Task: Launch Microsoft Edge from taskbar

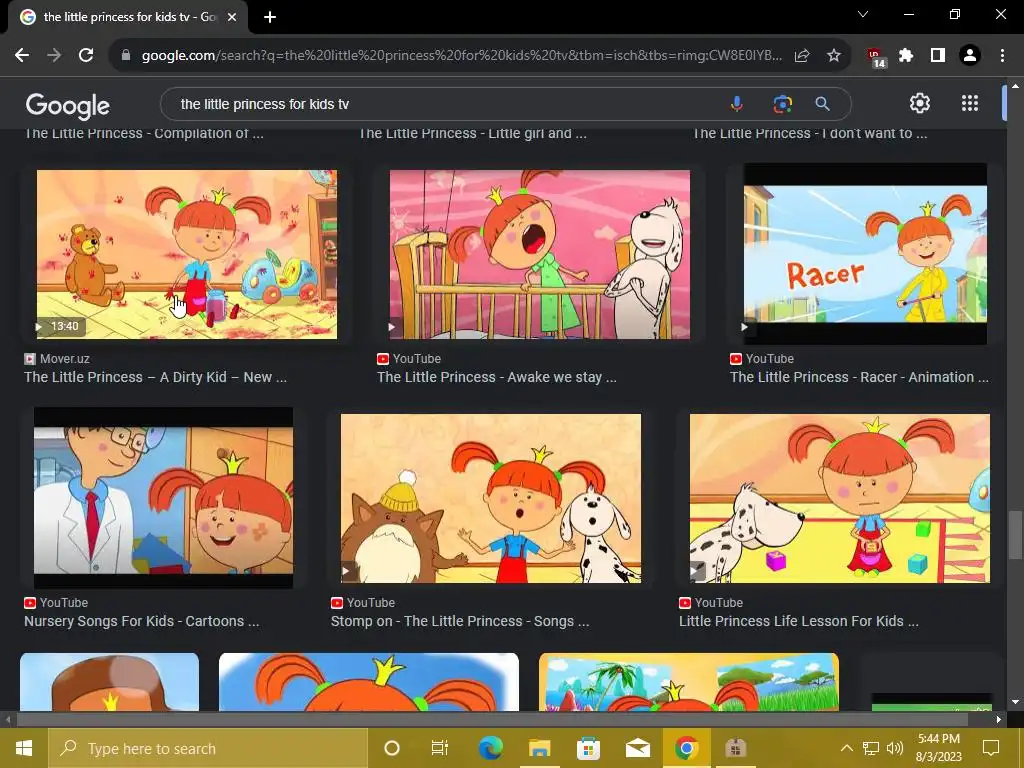Action: [x=490, y=748]
